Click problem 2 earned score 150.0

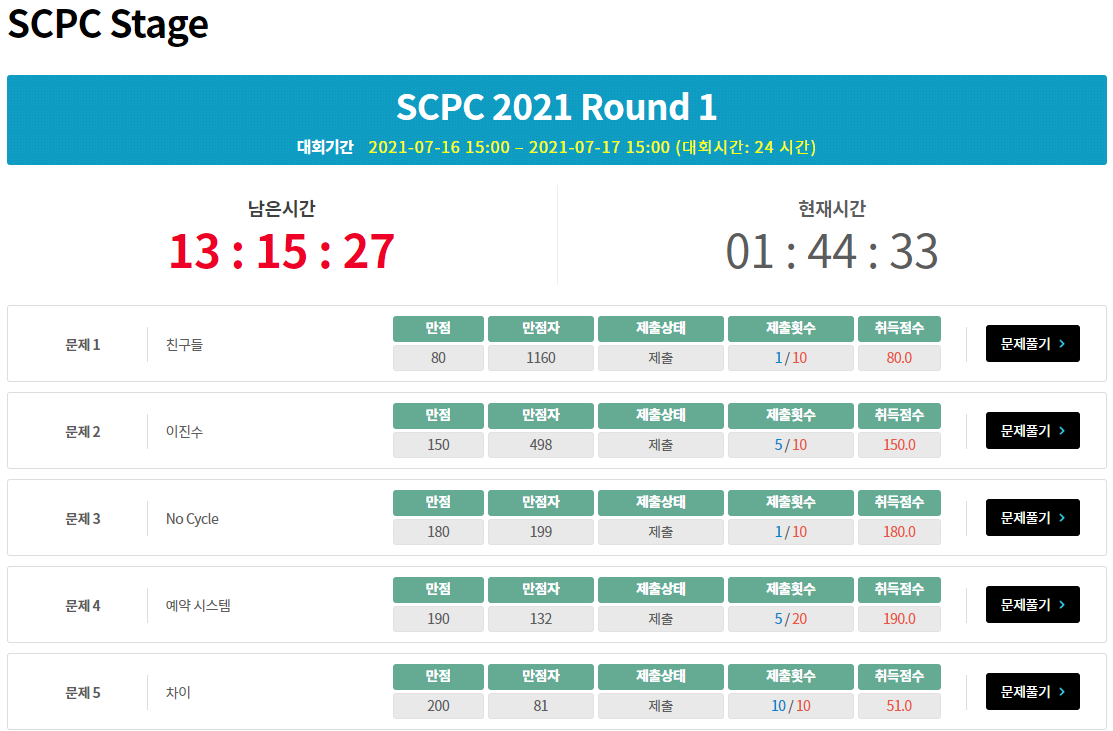[899, 445]
